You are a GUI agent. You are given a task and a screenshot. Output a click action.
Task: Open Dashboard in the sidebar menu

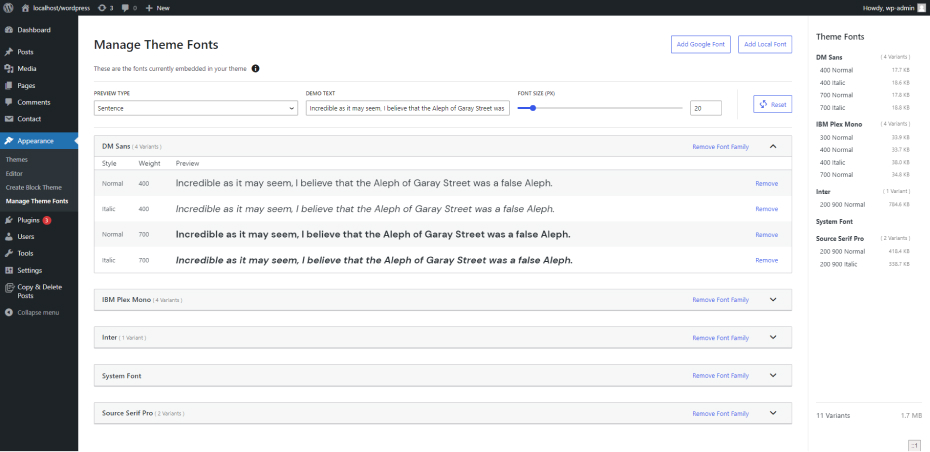coord(34,30)
